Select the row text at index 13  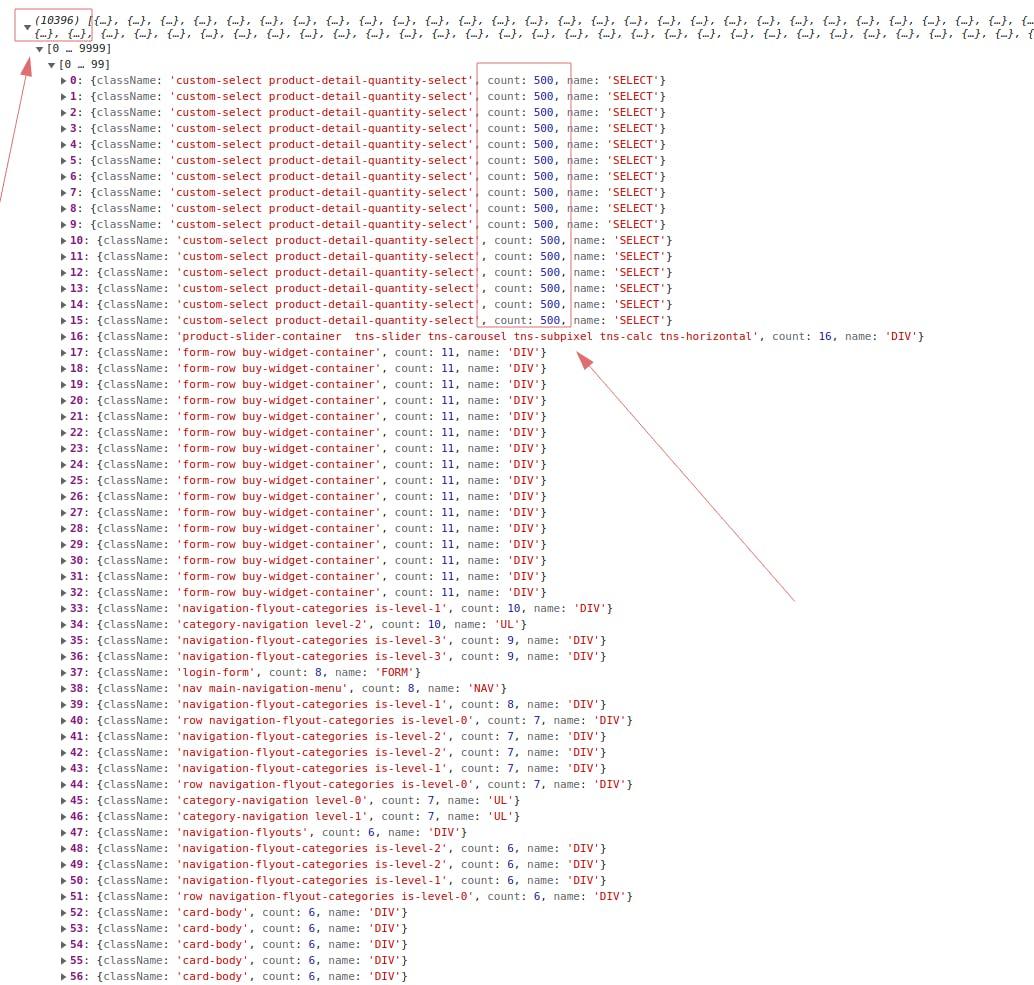(371, 288)
